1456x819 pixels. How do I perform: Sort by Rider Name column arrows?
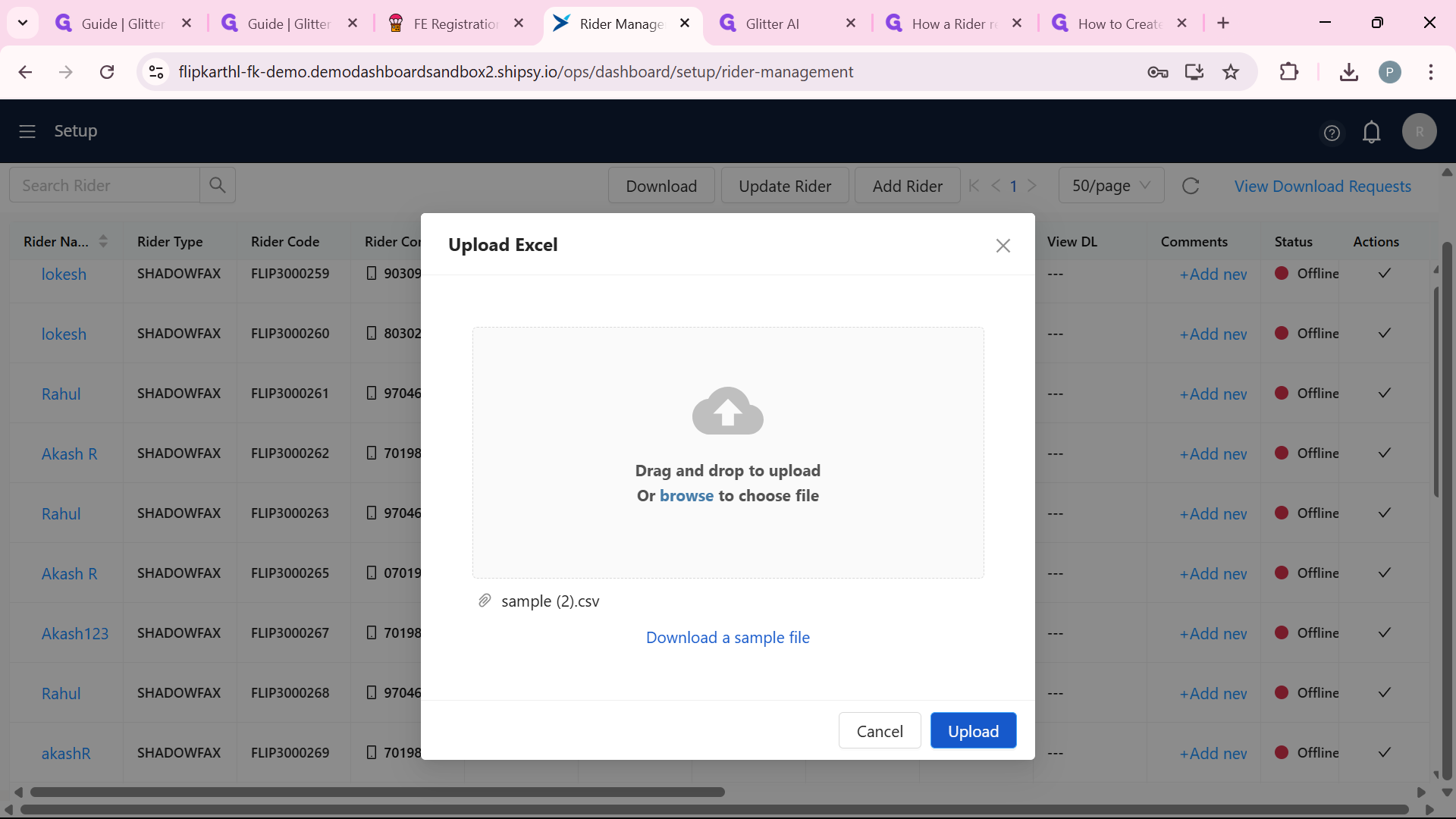[x=103, y=241]
